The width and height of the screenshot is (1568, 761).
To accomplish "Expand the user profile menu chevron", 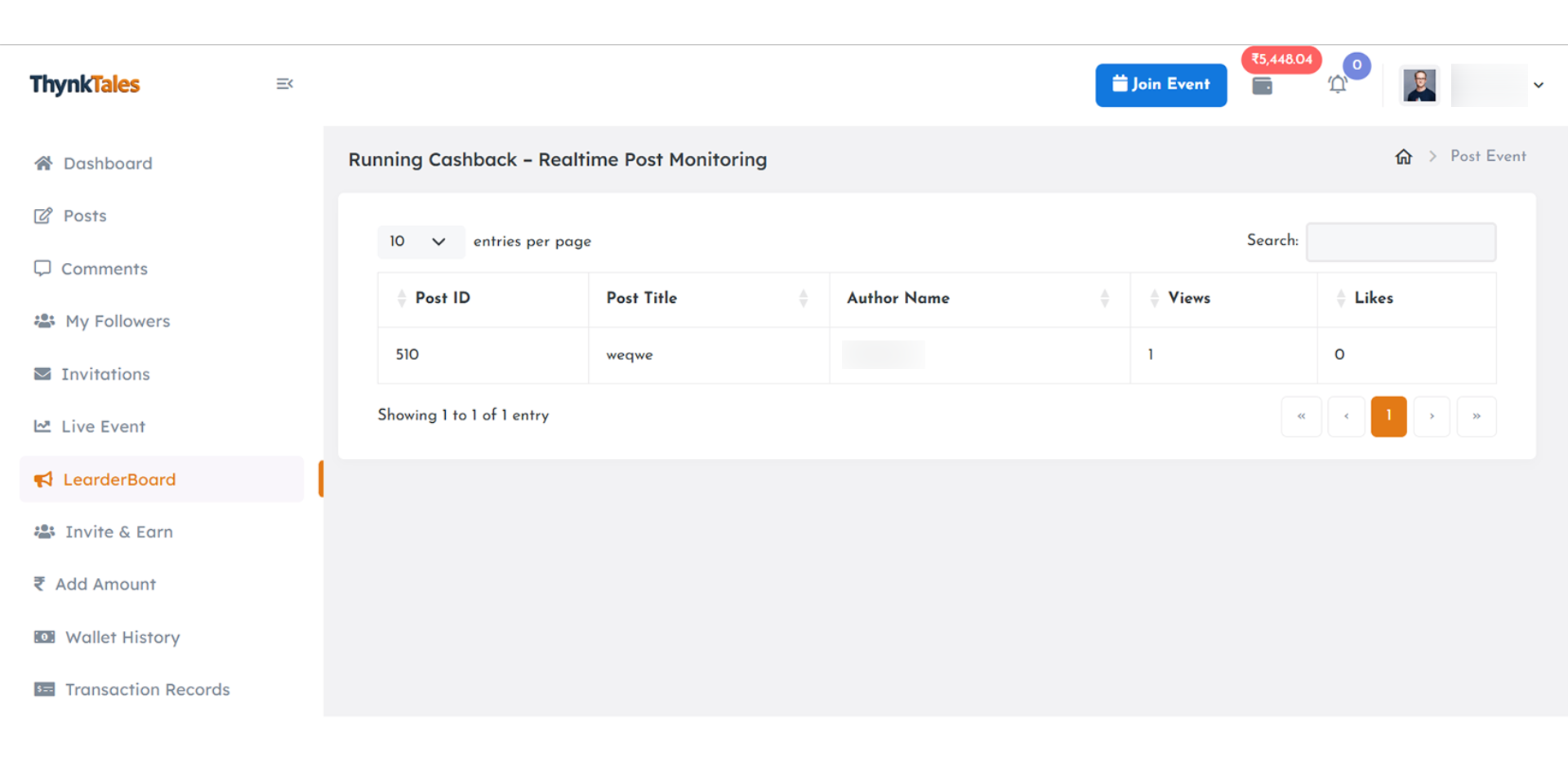I will (x=1538, y=85).
